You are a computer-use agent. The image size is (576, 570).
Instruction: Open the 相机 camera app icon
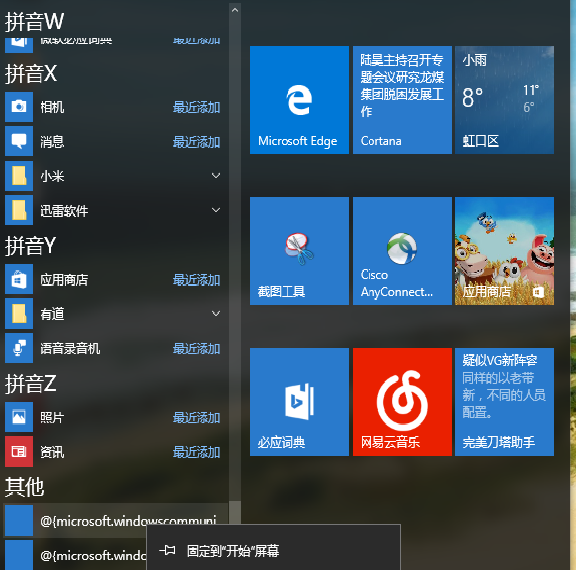[x=19, y=107]
